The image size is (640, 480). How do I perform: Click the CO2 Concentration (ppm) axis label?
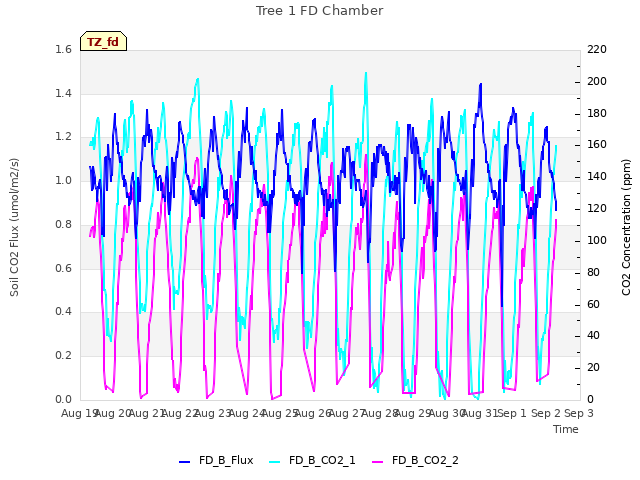click(626, 227)
